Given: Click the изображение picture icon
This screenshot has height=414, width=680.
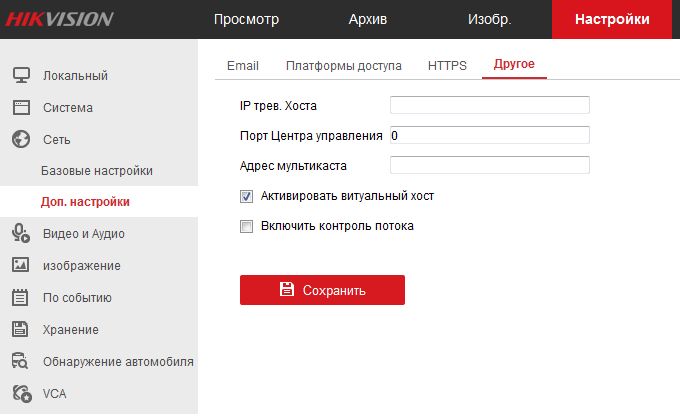Looking at the screenshot, I should pos(20,265).
